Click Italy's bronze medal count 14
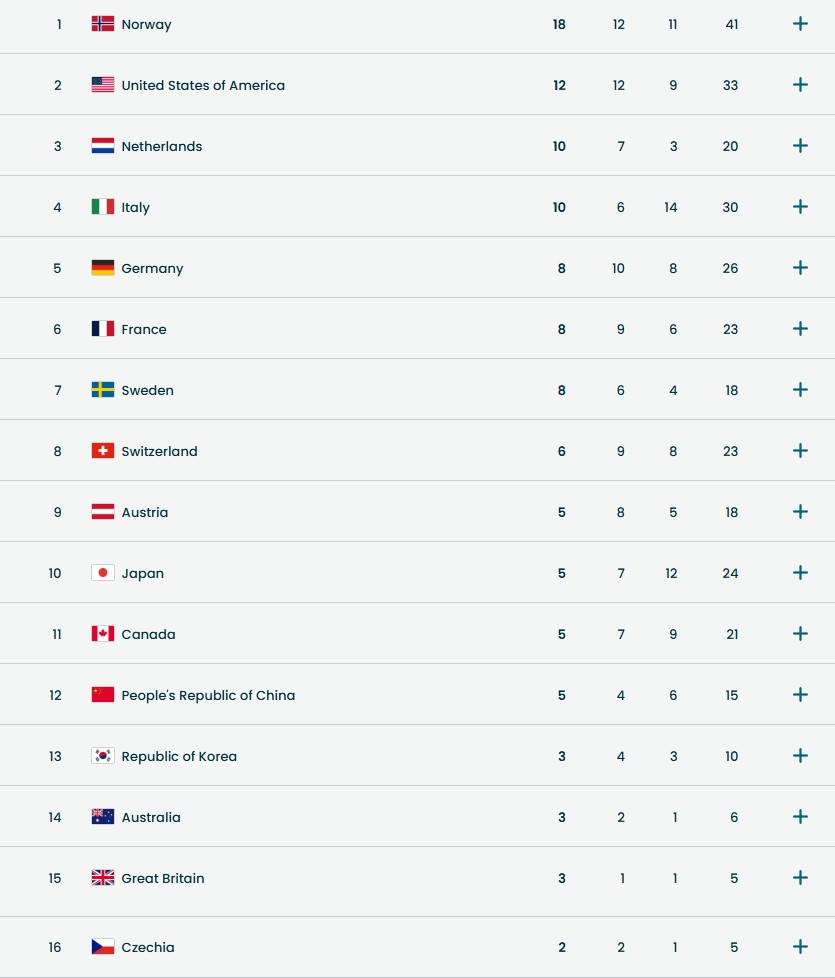The height and width of the screenshot is (978, 835). (670, 207)
